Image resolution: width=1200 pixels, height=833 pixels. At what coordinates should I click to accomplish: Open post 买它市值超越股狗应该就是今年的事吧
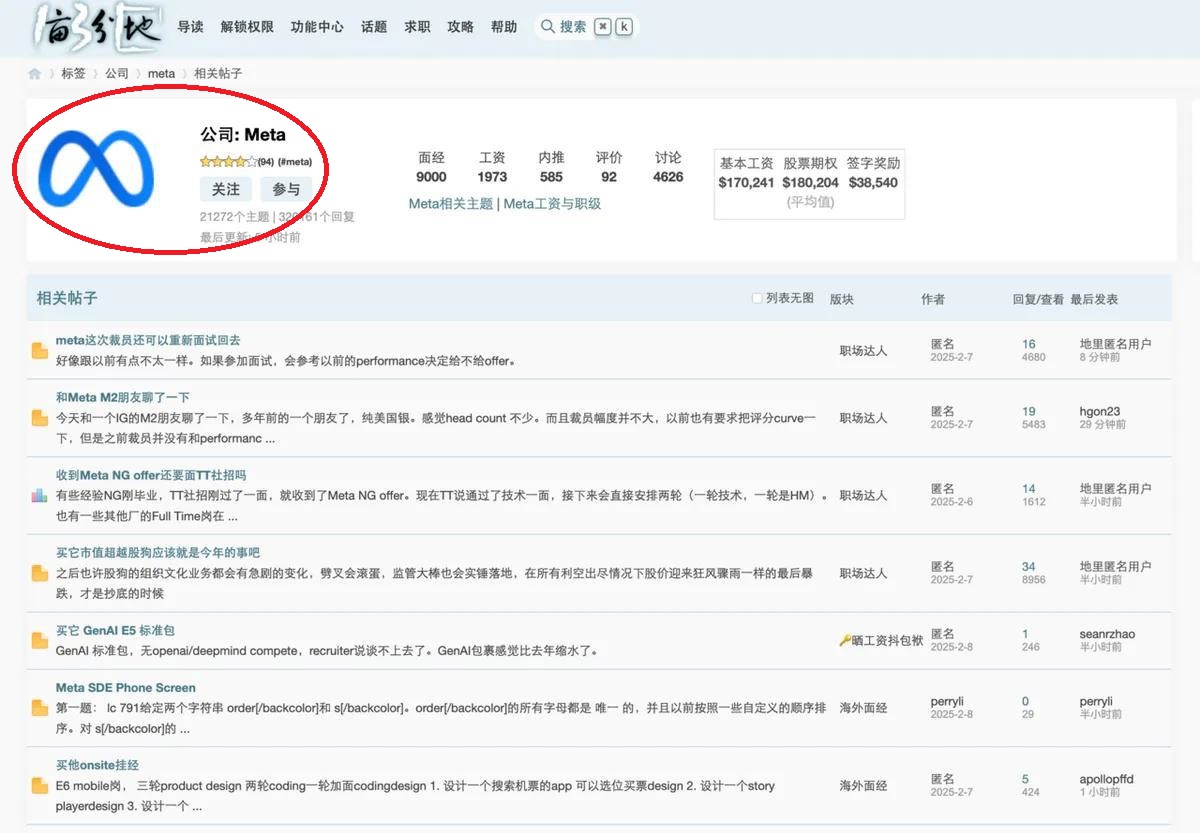tap(158, 553)
